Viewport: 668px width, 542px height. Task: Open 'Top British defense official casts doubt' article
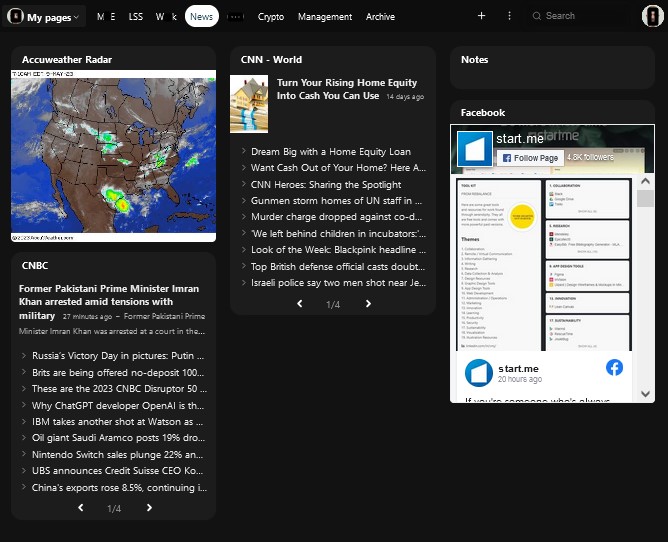coord(338,267)
